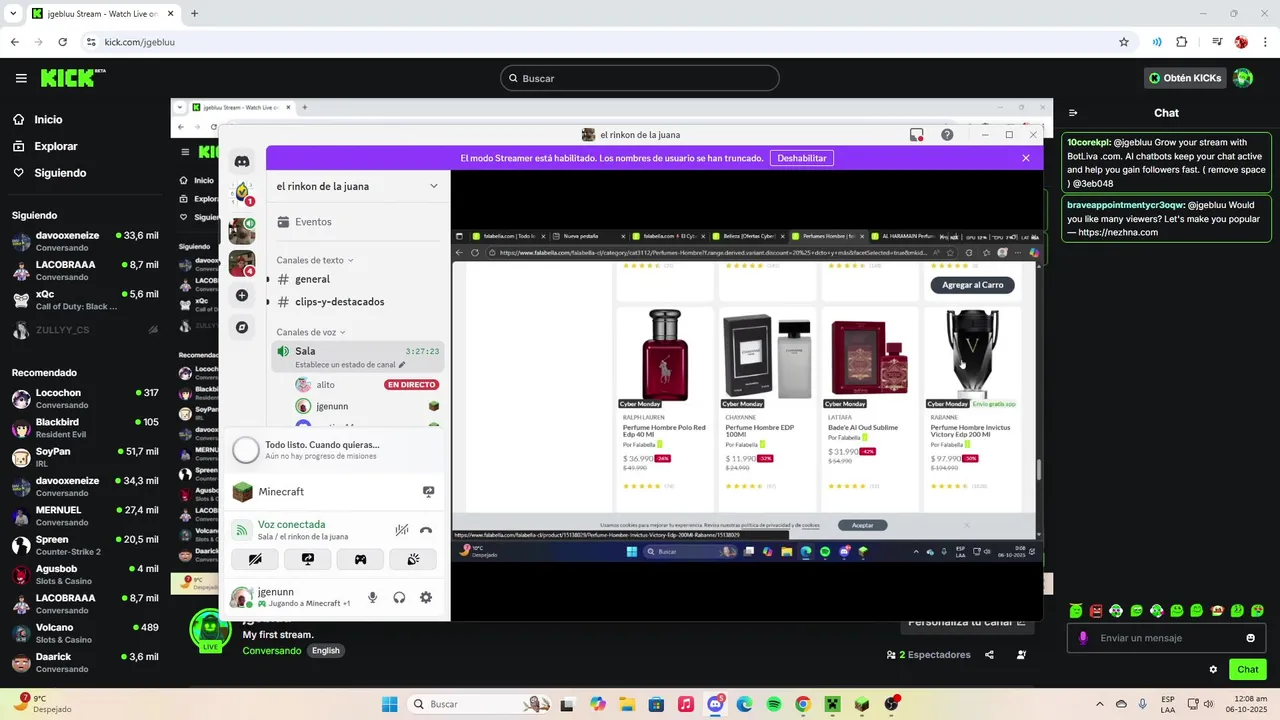Collapse Canales de texto category
Image resolution: width=1280 pixels, height=720 pixels.
(x=315, y=260)
